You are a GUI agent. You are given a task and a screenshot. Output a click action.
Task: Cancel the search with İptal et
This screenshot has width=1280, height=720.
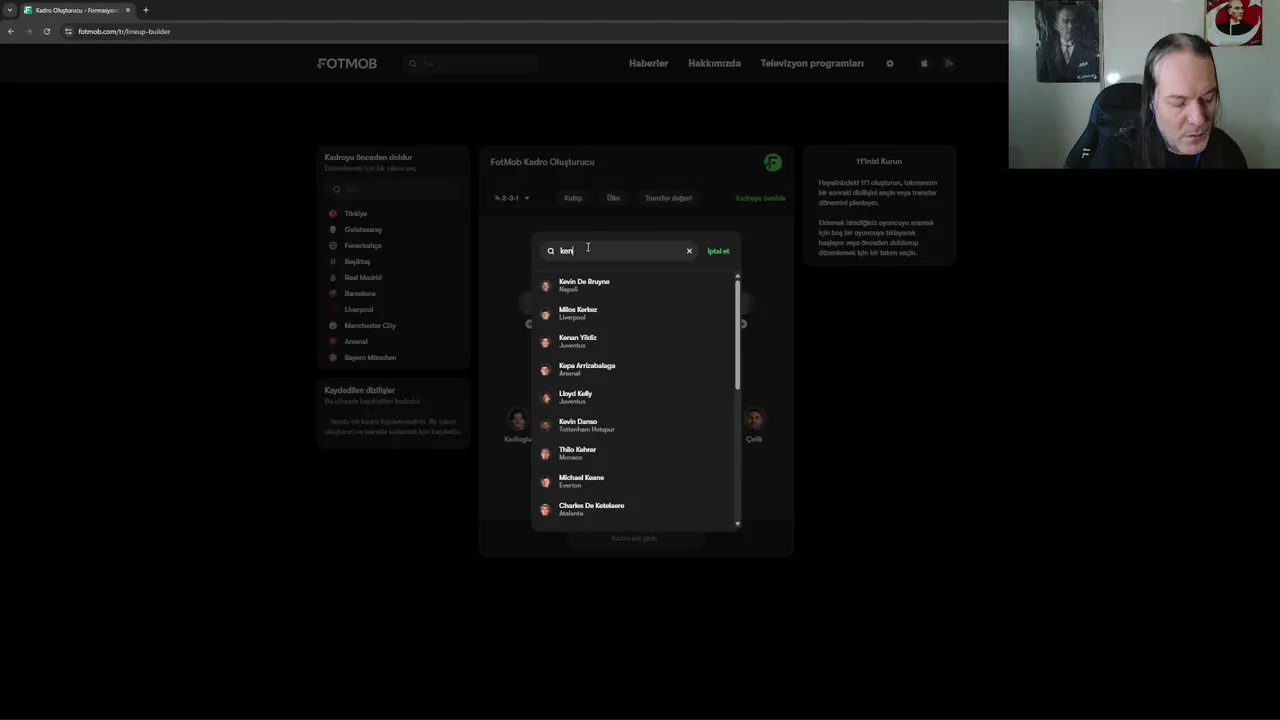tap(718, 251)
